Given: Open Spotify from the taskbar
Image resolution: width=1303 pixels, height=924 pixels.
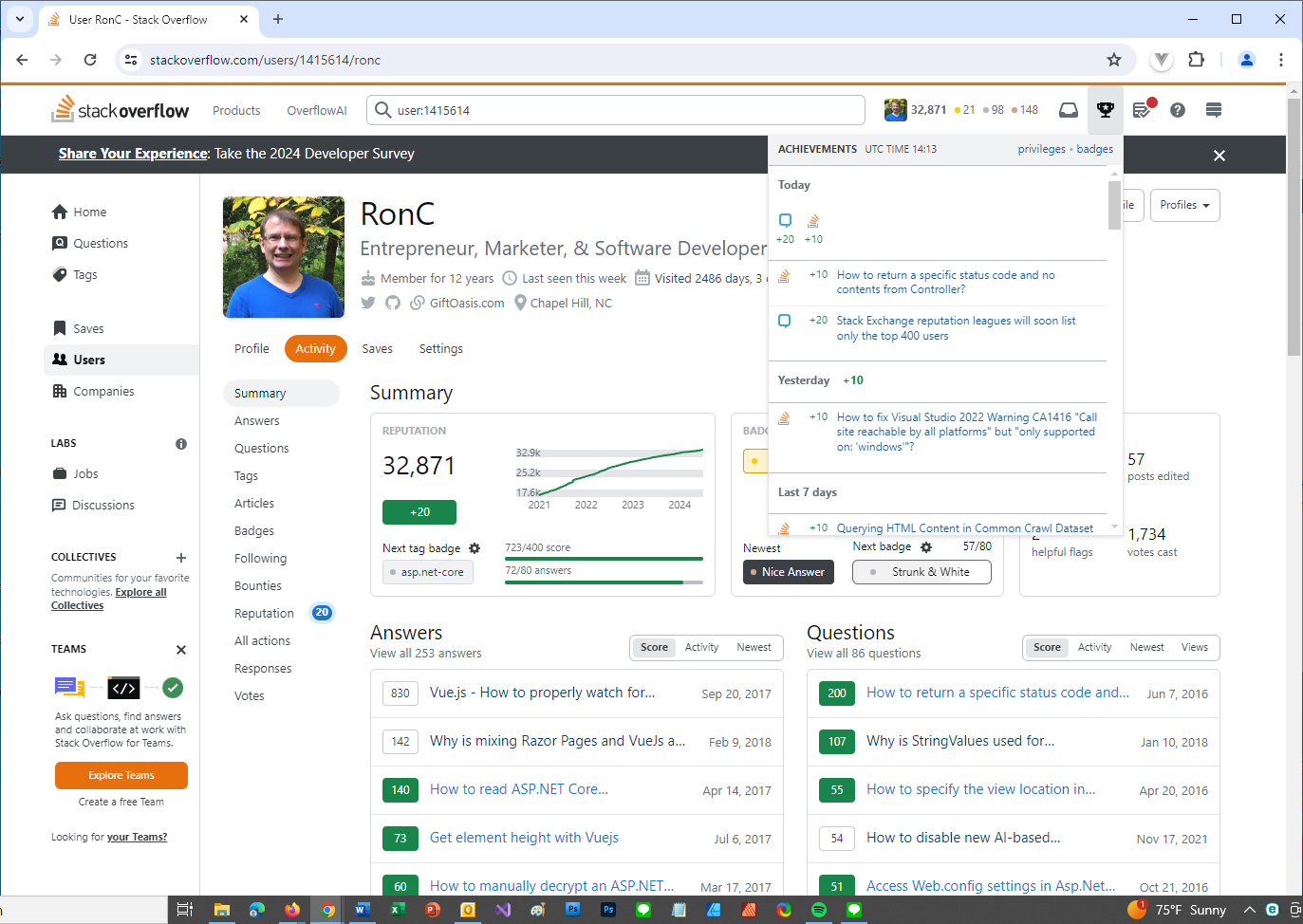Looking at the screenshot, I should coord(819,910).
